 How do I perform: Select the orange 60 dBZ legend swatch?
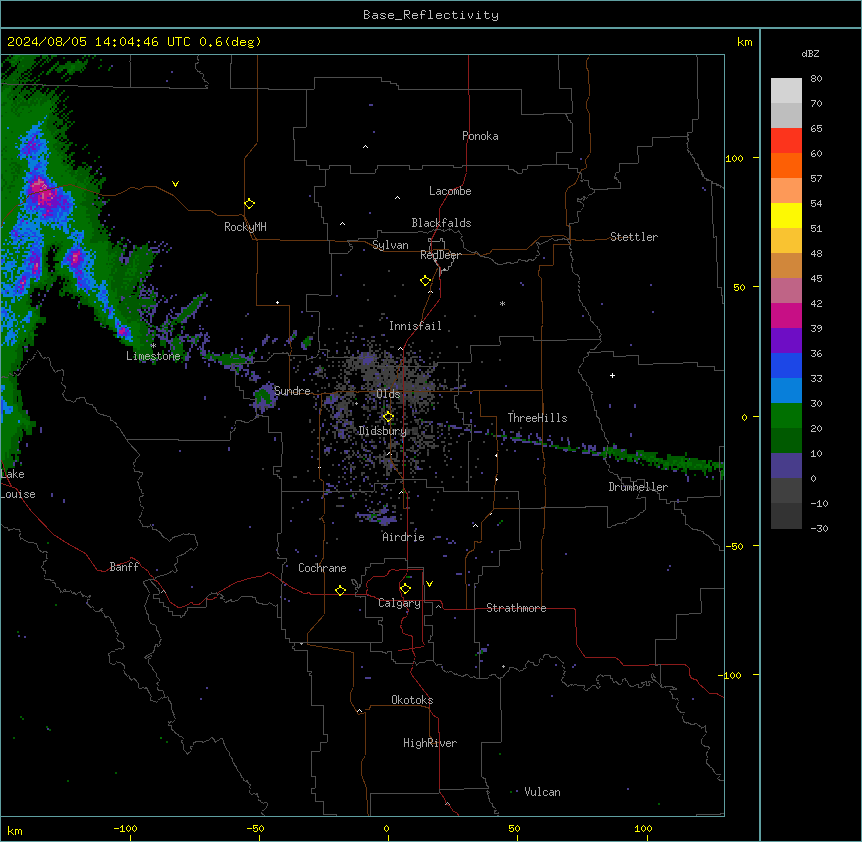[786, 165]
